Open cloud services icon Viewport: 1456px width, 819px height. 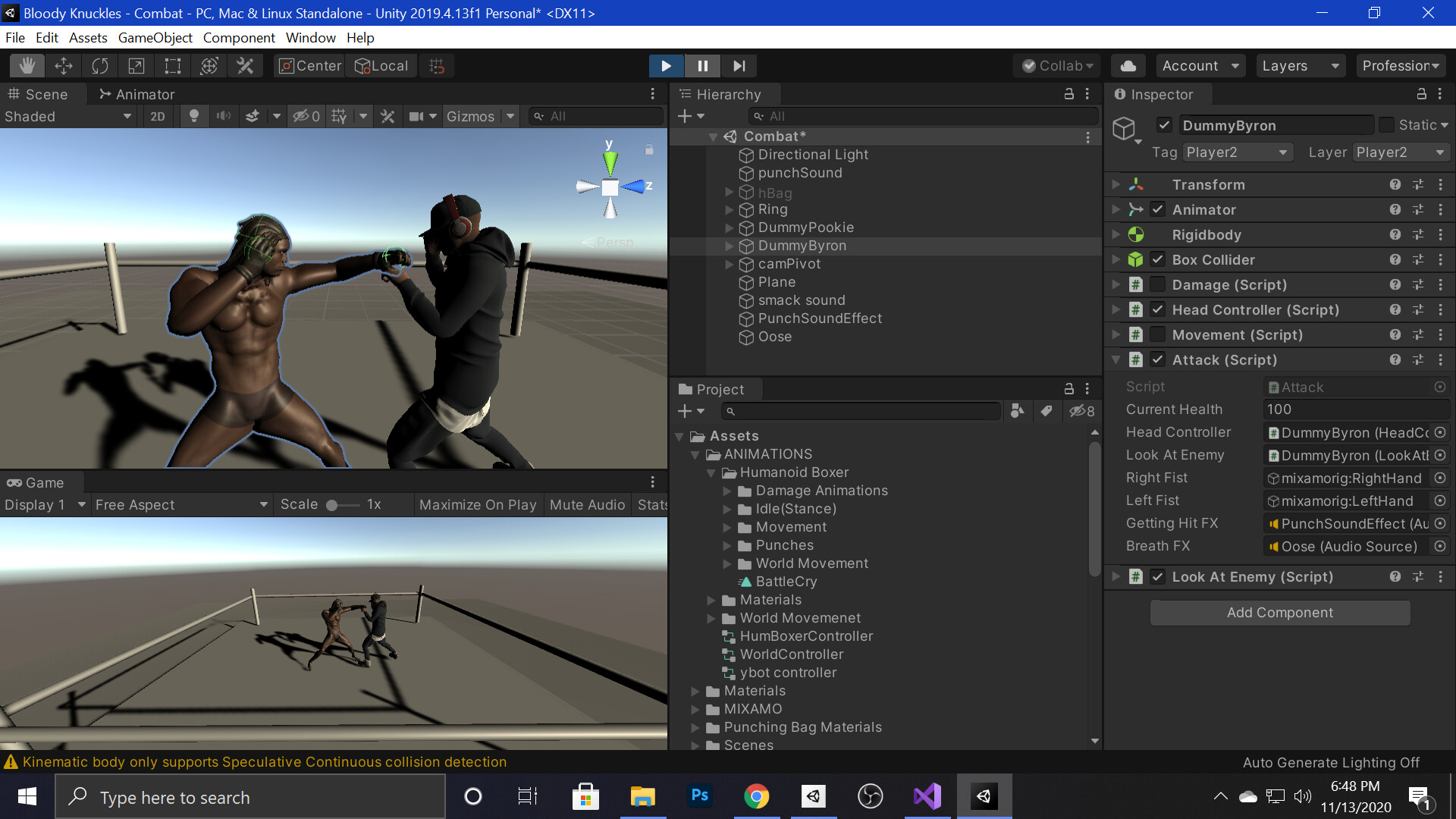click(x=1128, y=66)
